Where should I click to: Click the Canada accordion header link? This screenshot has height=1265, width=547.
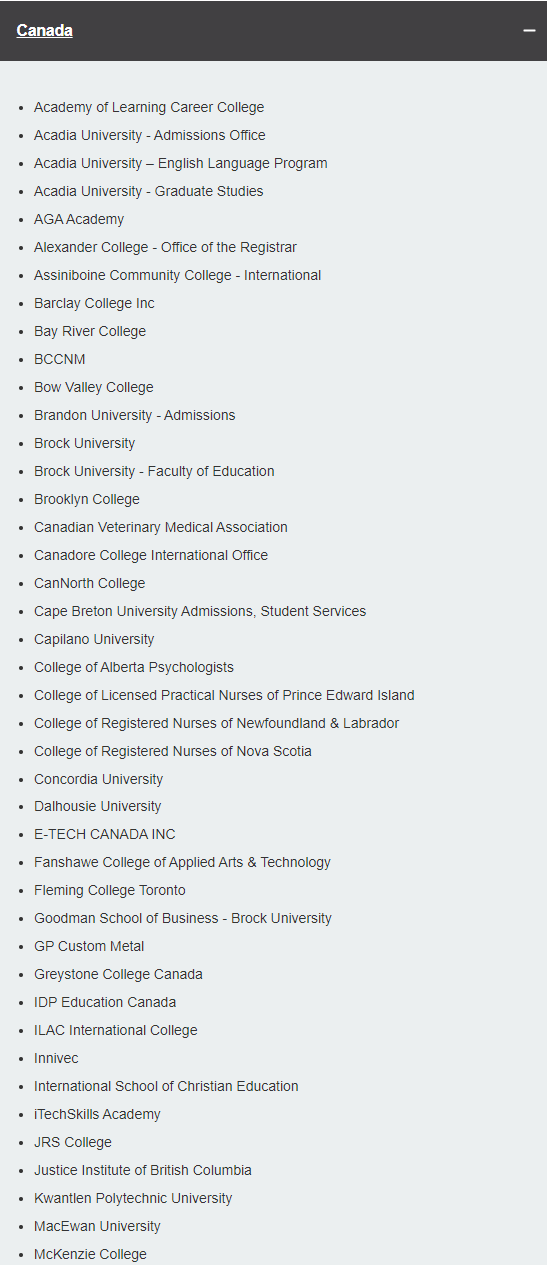44,31
